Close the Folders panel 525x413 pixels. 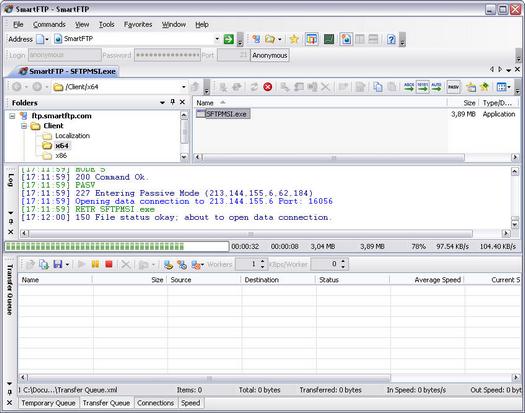tap(182, 102)
